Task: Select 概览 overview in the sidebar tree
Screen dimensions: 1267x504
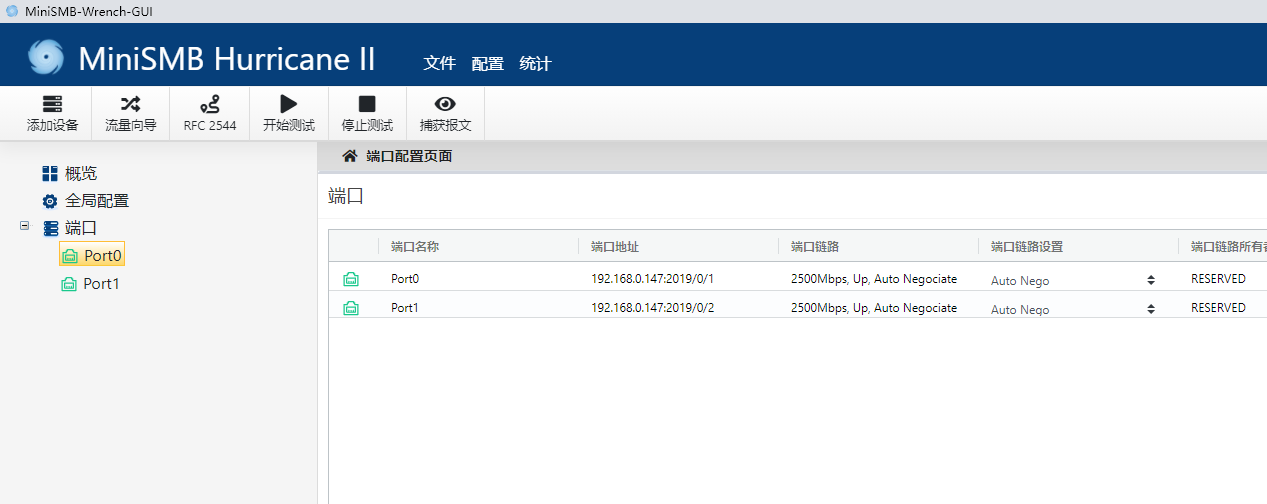Action: 81,173
